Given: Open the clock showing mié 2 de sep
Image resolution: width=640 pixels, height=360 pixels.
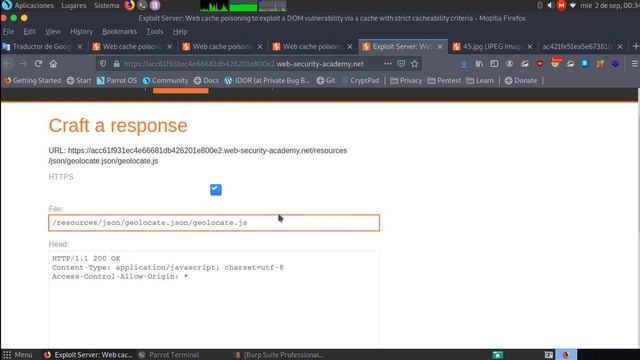Looking at the screenshot, I should point(610,5).
